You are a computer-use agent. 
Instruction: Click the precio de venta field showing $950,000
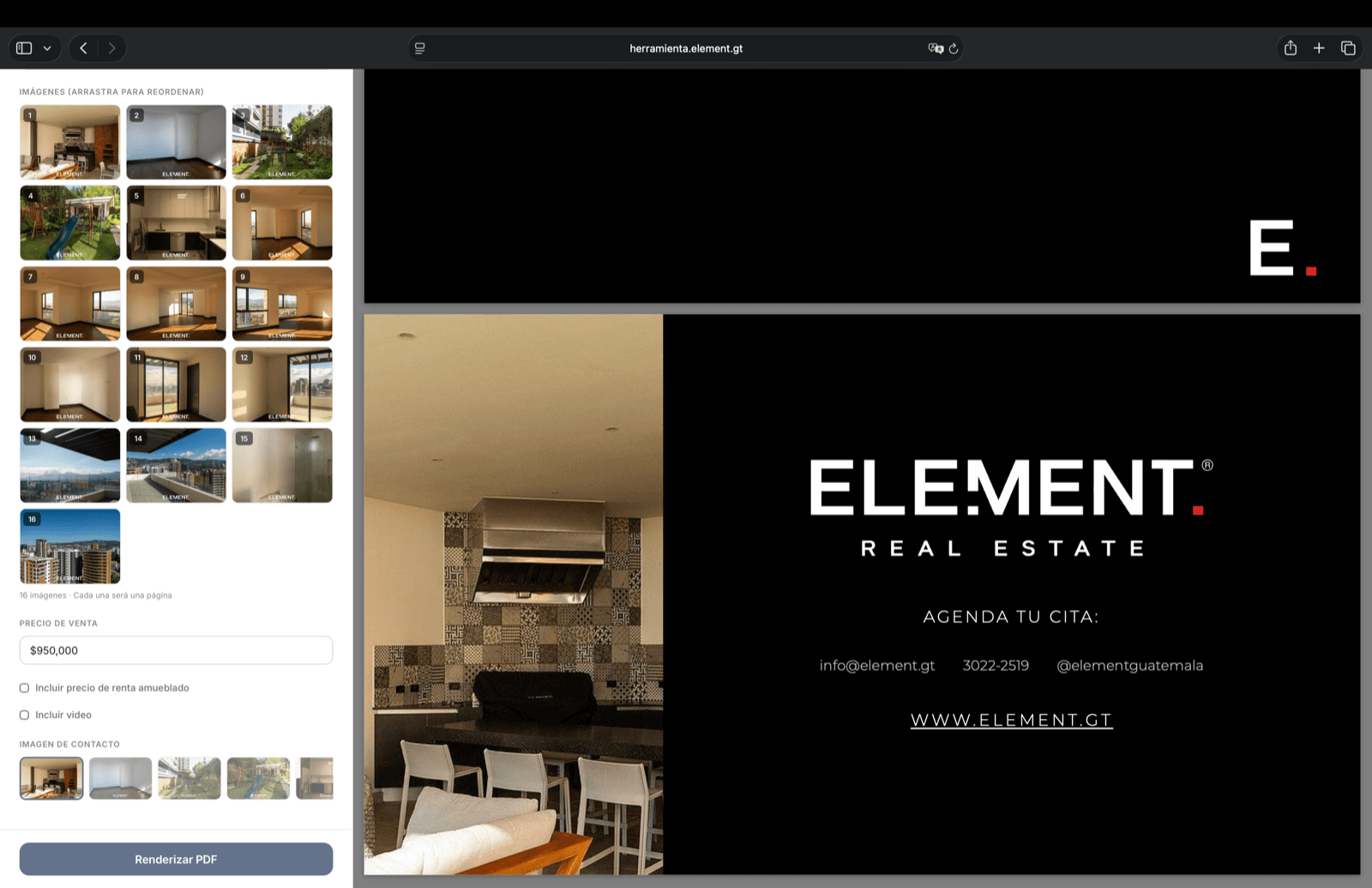176,650
